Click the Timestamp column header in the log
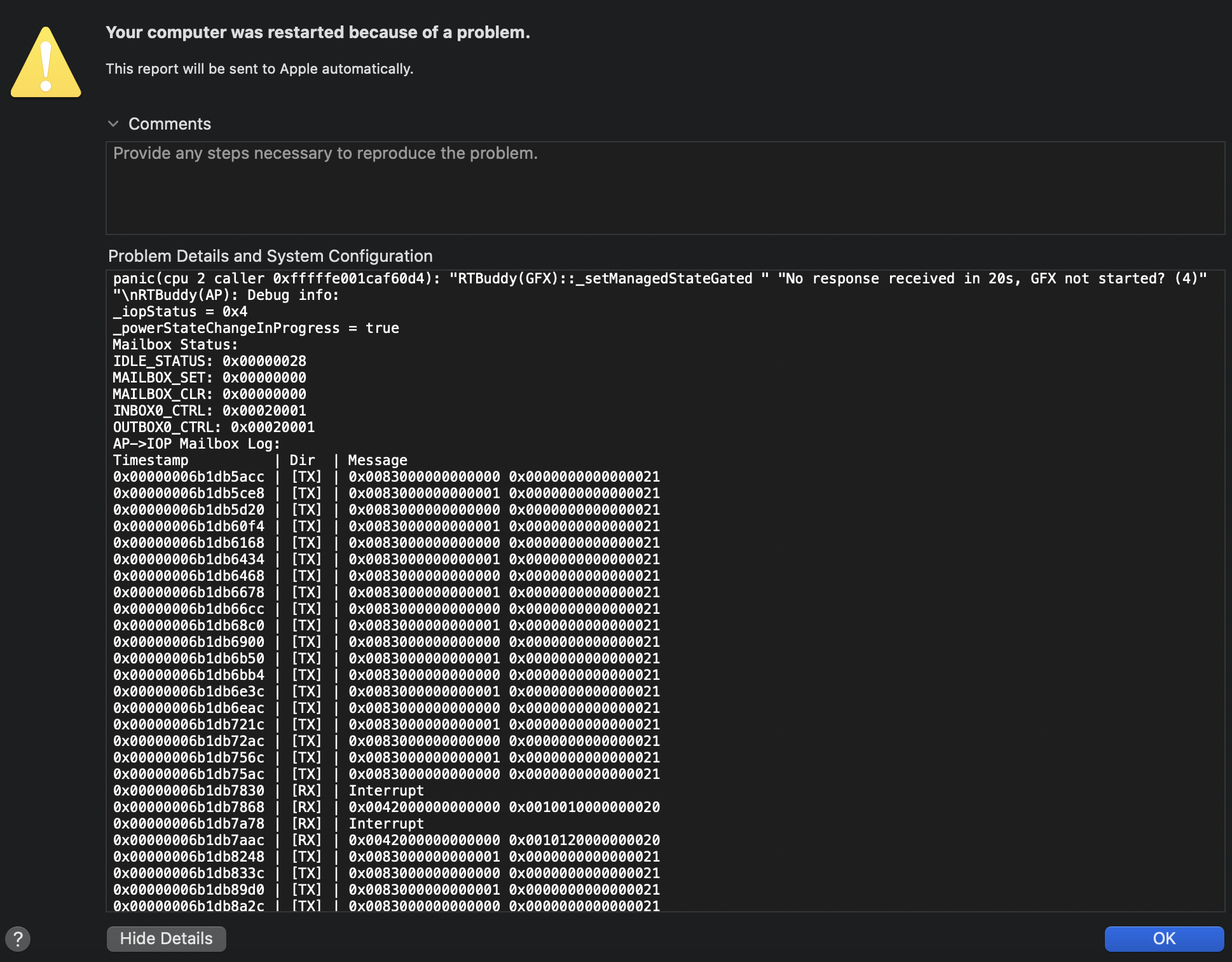The height and width of the screenshot is (962, 1232). (x=151, y=460)
